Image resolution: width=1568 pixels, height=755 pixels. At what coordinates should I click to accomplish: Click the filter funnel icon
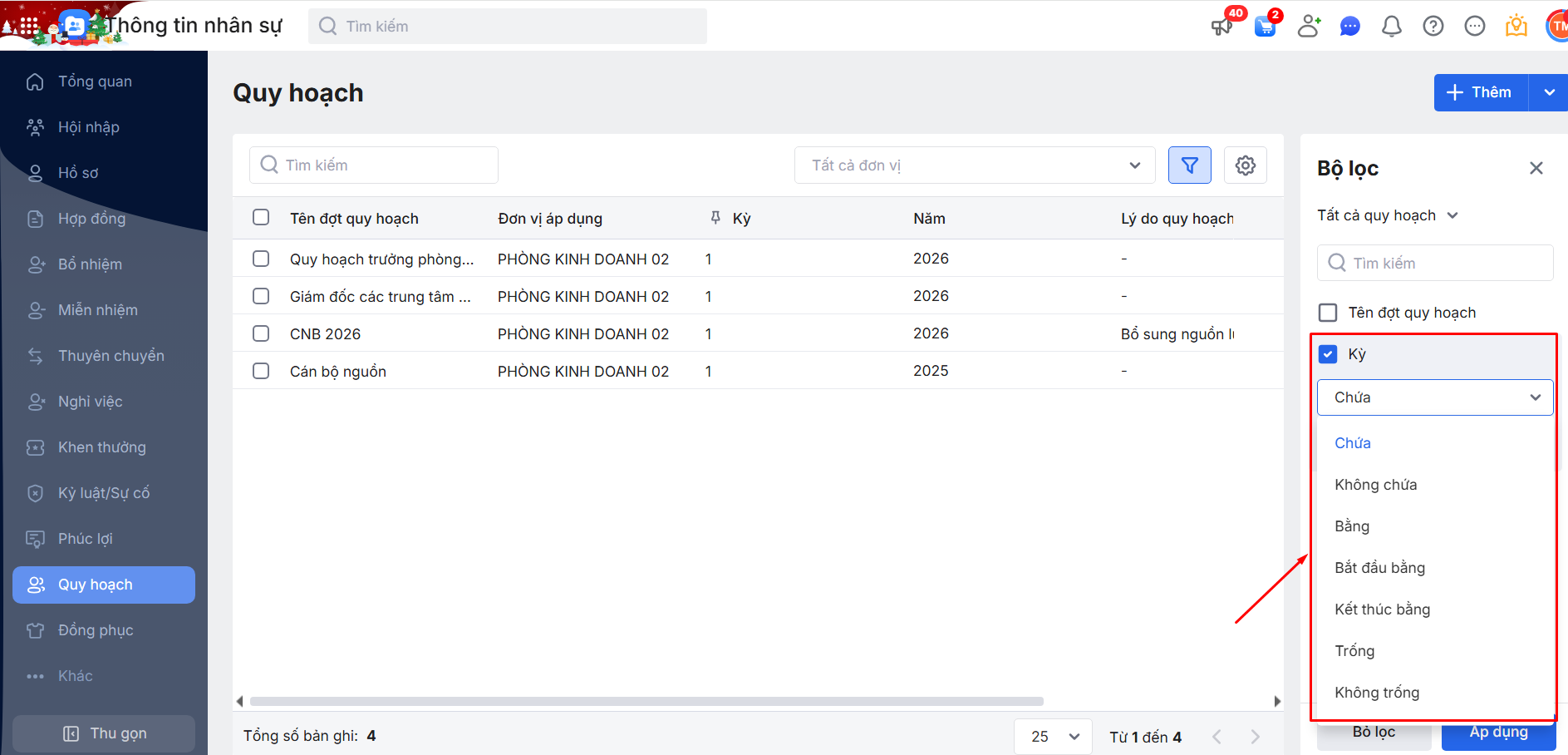pyautogui.click(x=1189, y=165)
